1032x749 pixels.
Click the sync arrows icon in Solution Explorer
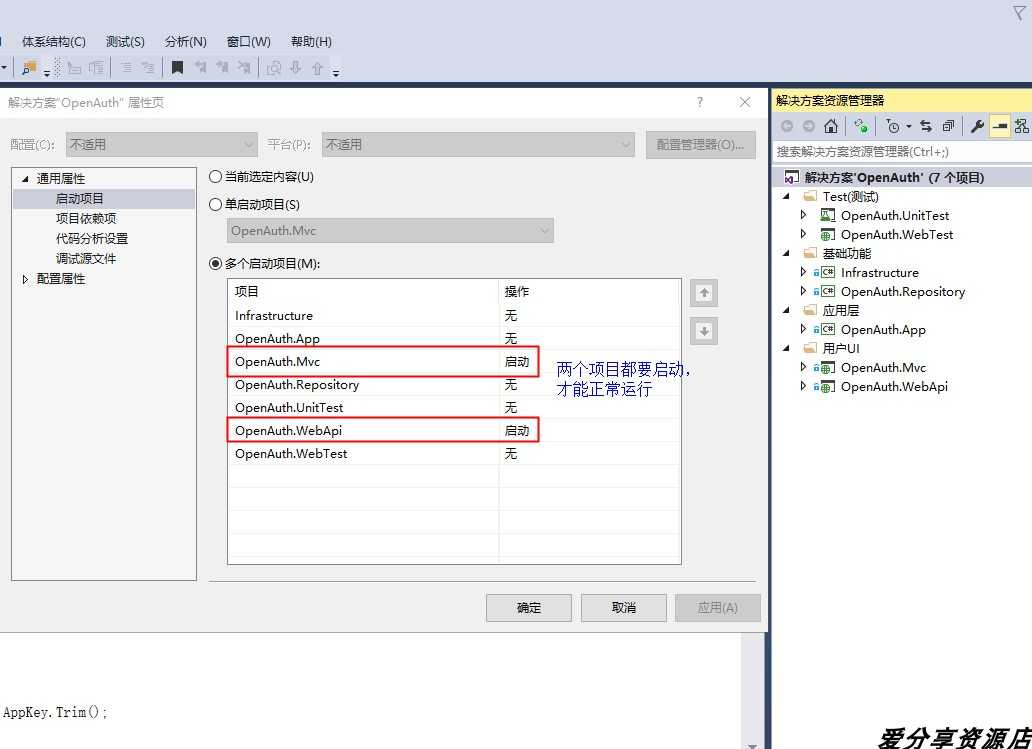pyautogui.click(x=926, y=126)
